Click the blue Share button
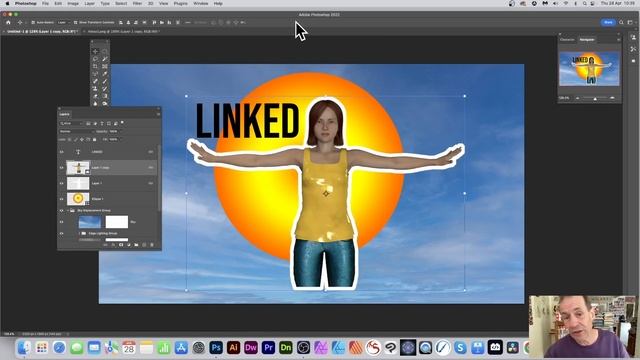This screenshot has width=640, height=360. [608, 22]
